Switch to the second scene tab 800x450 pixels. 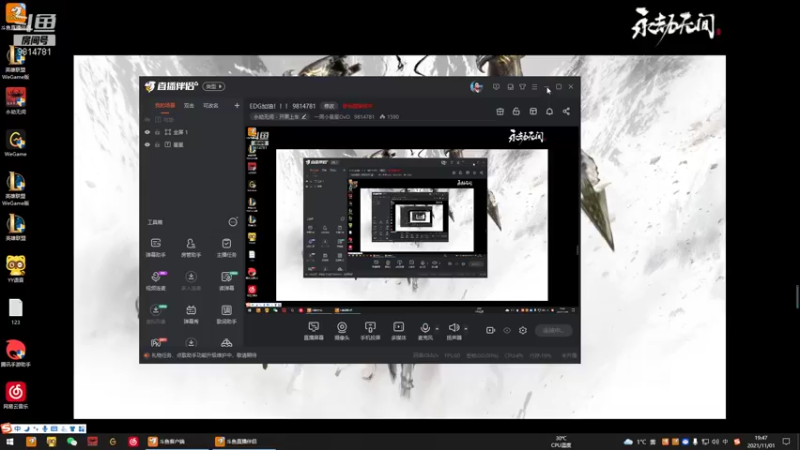(189, 106)
